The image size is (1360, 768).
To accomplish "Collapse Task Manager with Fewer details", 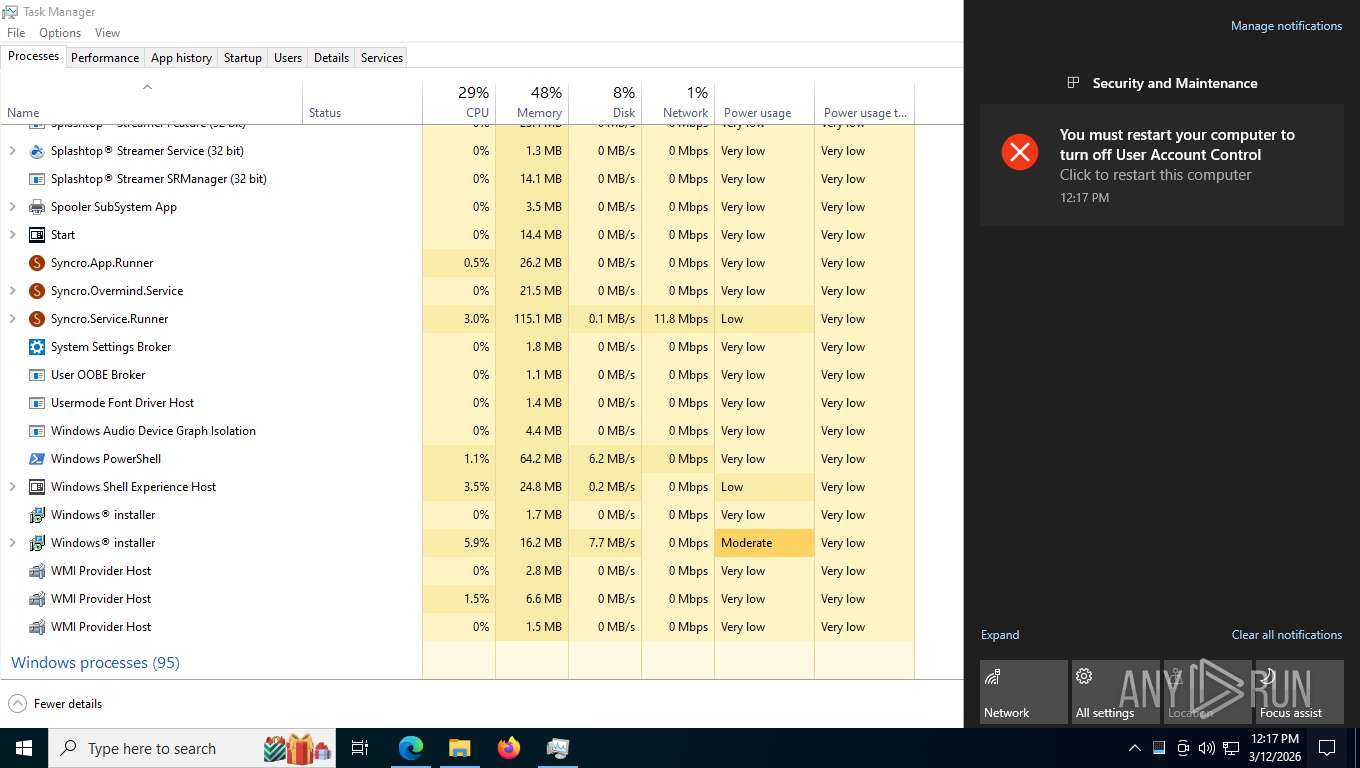I will point(56,704).
